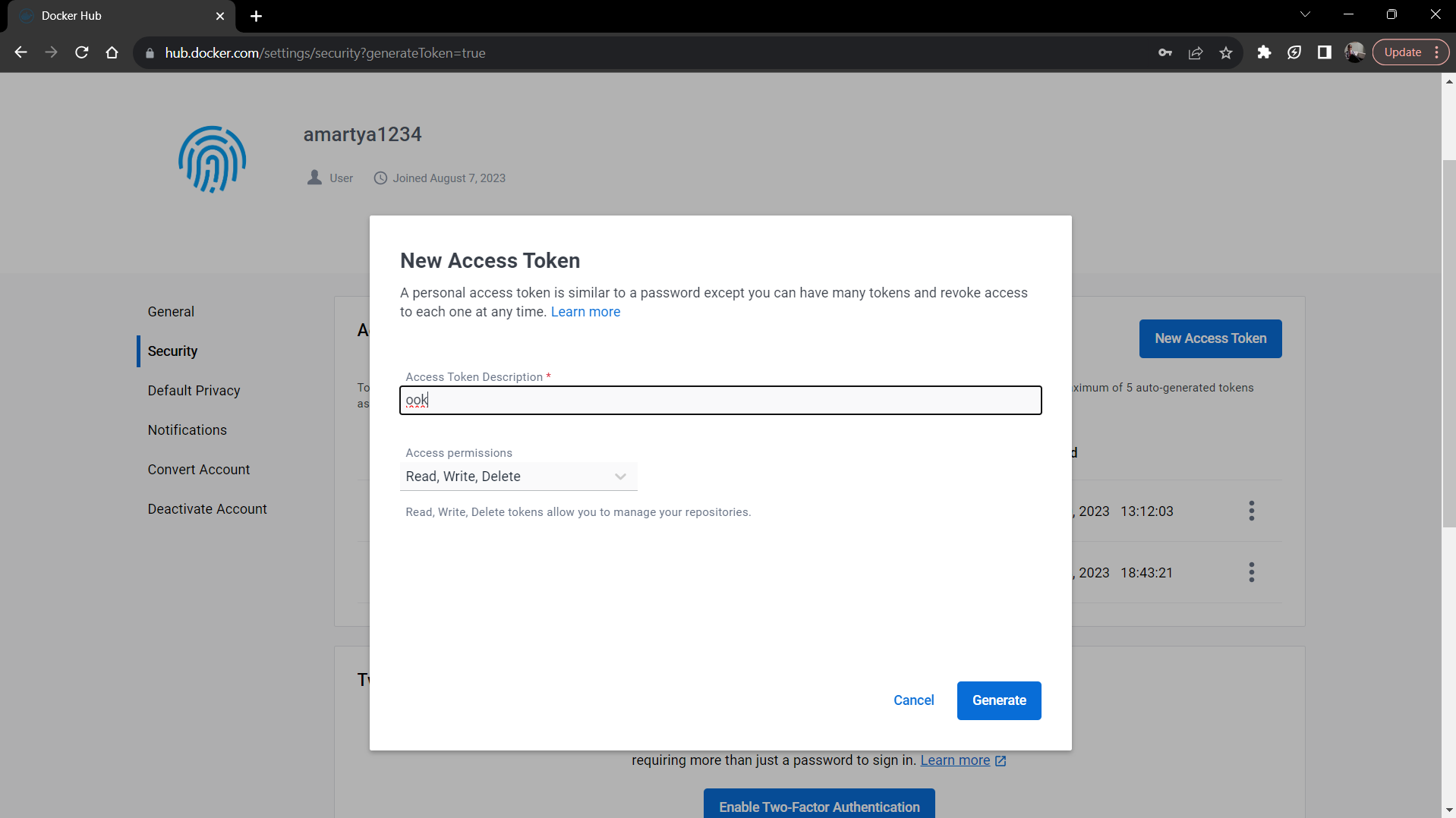Click the New Access Token dialog heading
This screenshot has height=818, width=1456.
tap(490, 260)
